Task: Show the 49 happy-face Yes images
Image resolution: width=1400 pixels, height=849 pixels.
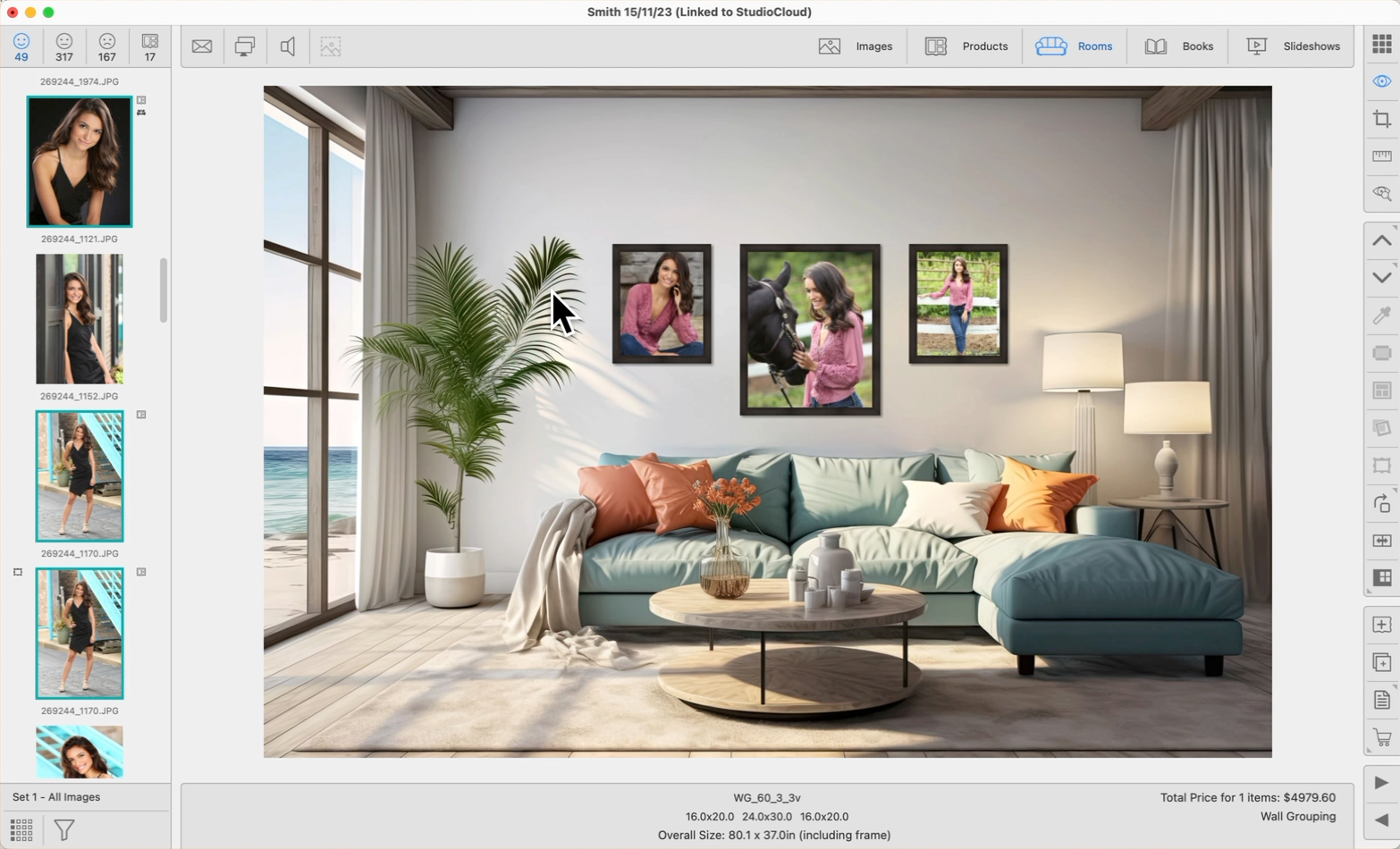Action: click(21, 46)
